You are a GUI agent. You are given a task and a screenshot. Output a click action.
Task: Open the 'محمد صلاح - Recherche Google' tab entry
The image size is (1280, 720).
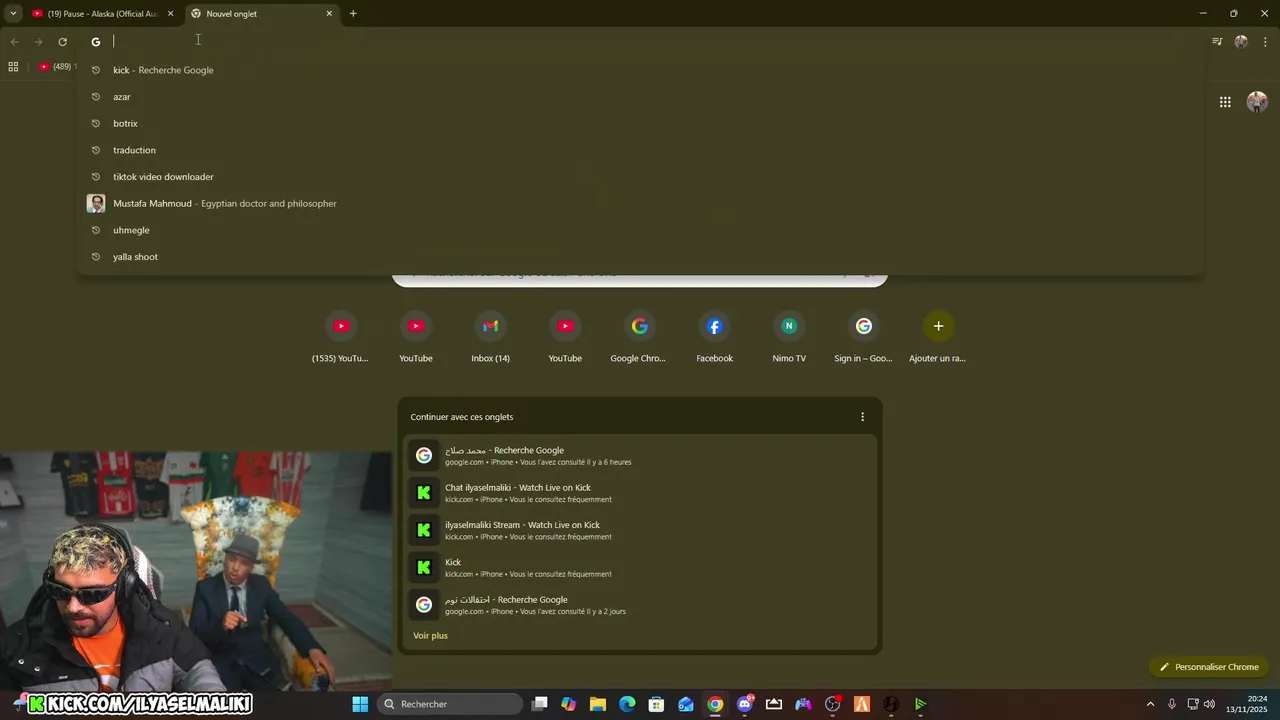pos(639,456)
